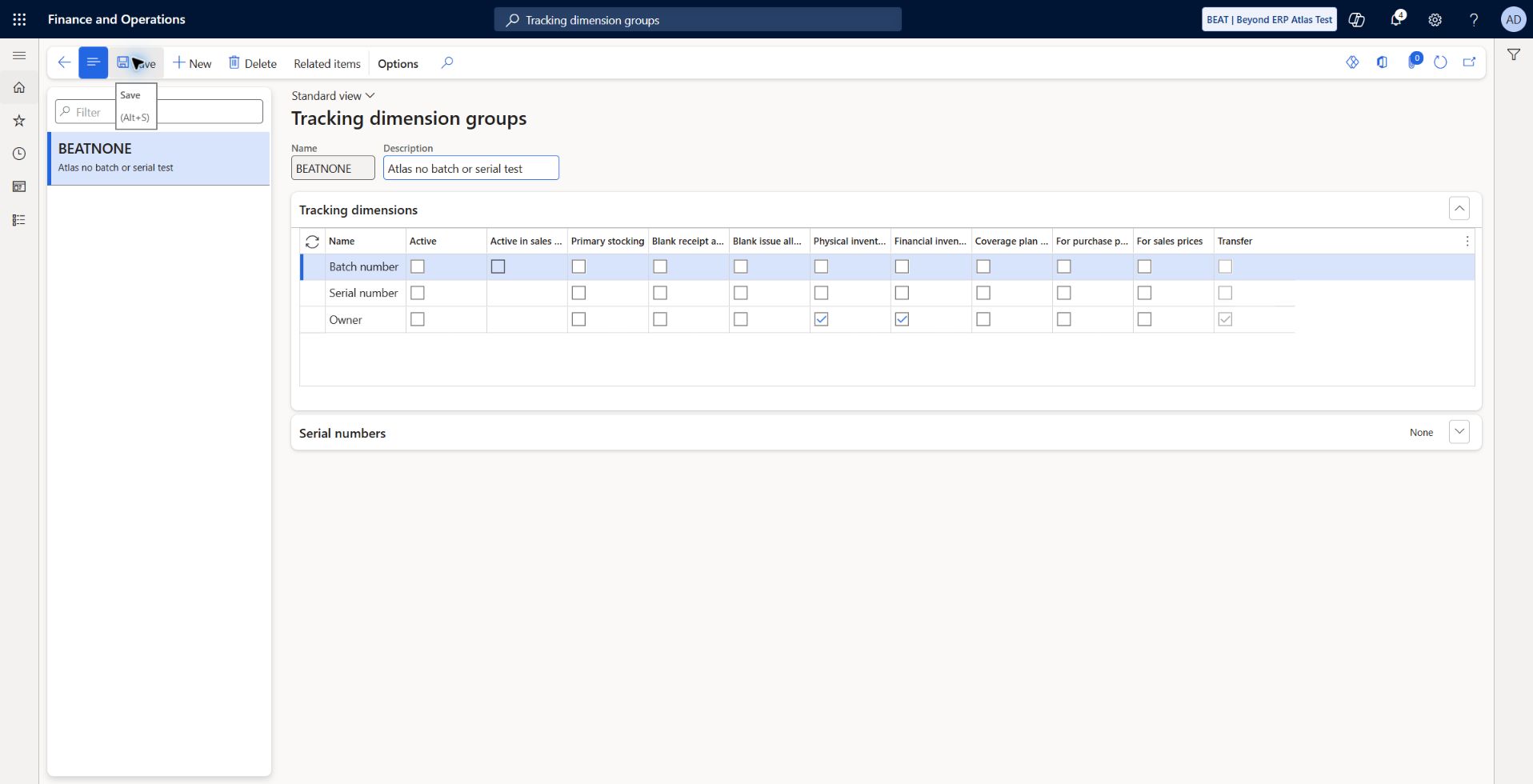Go to Home in left sidebar
1533x784 pixels.
(19, 87)
